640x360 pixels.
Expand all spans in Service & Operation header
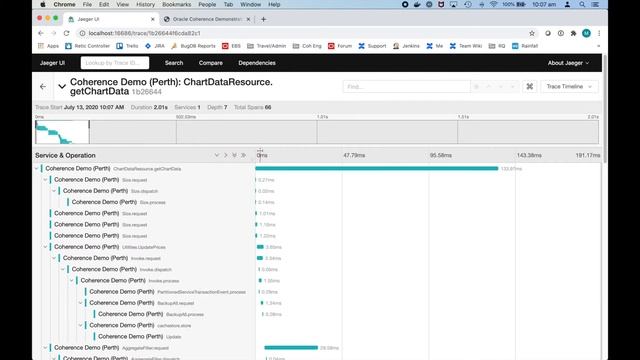234,156
